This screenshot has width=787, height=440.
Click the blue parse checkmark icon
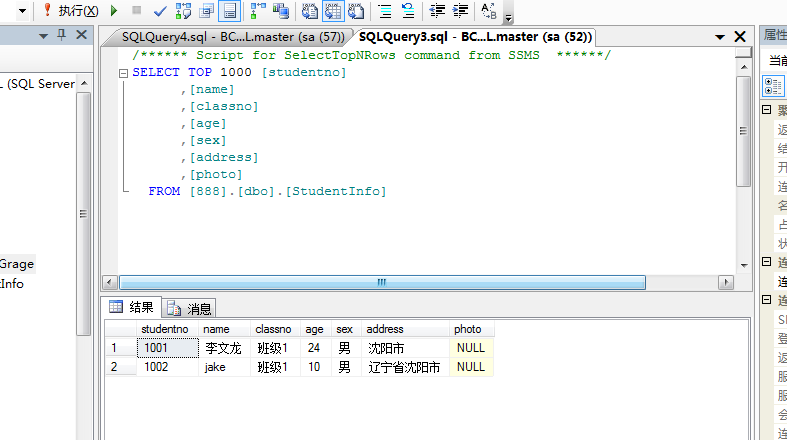tap(160, 11)
